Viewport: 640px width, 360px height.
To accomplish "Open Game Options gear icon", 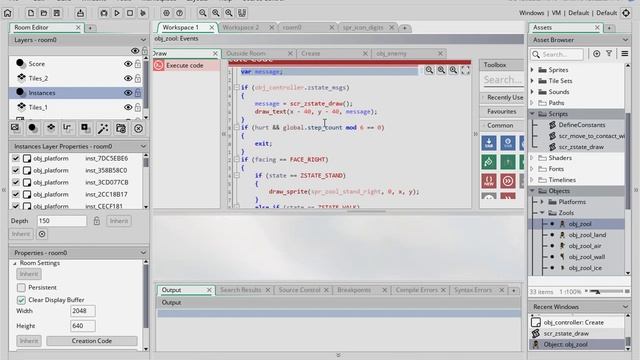I will [167, 13].
